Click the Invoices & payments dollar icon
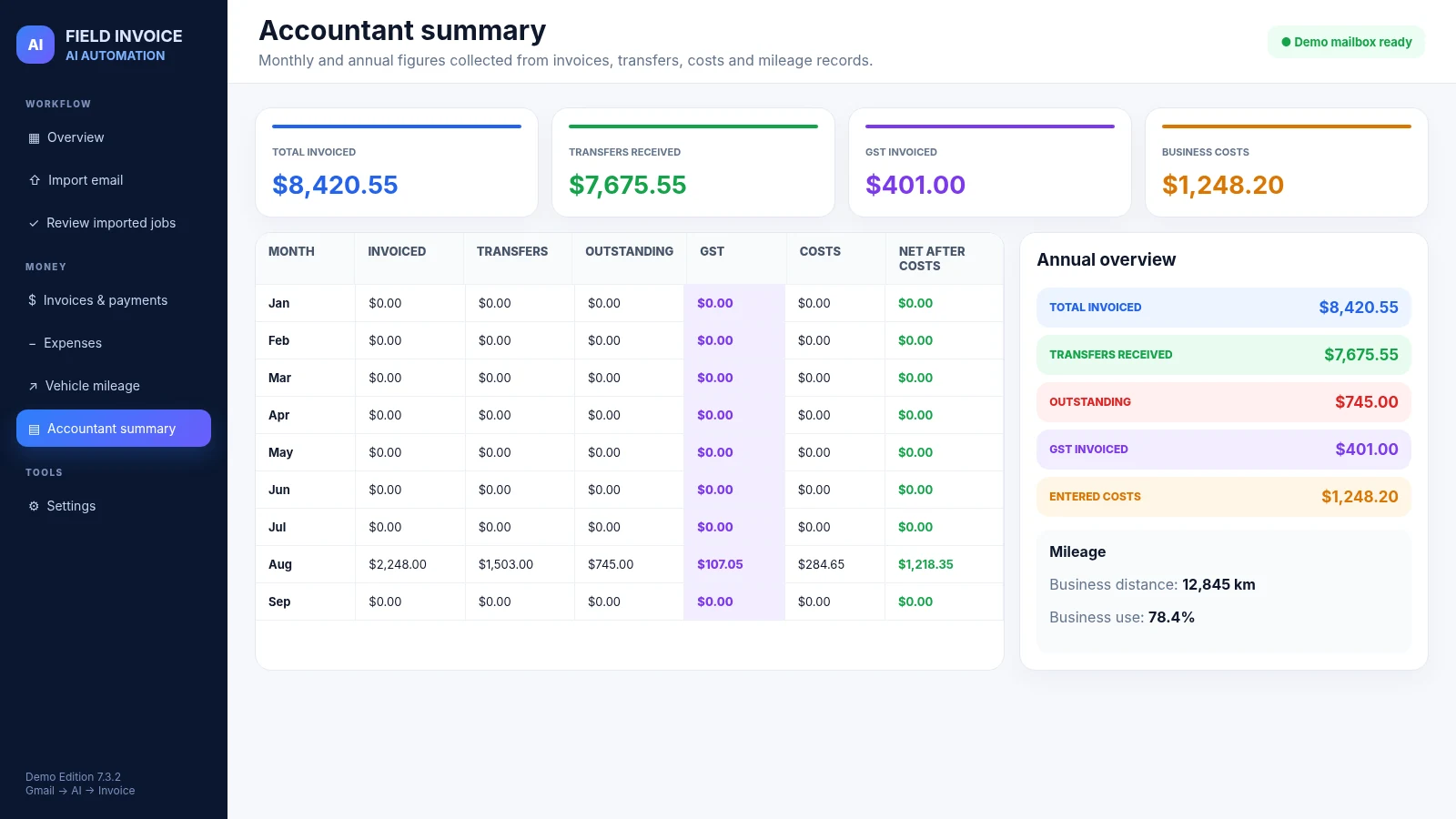Screen dimensions: 1456x819 coord(33,300)
